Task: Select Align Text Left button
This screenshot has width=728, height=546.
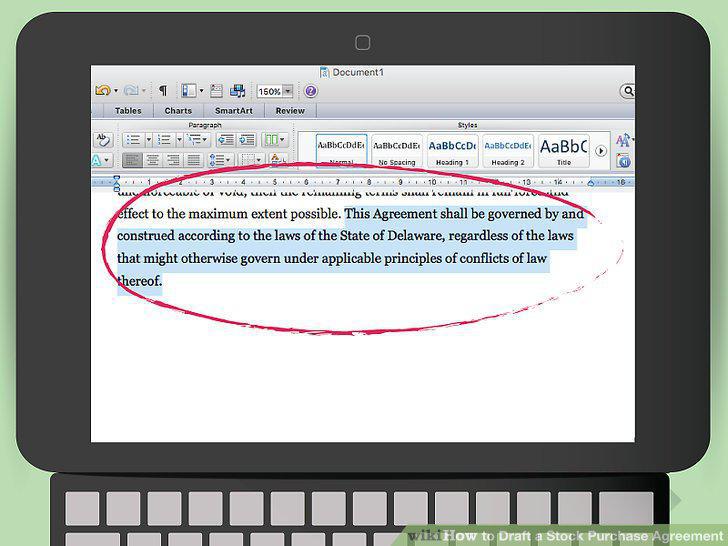Action: tap(132, 161)
